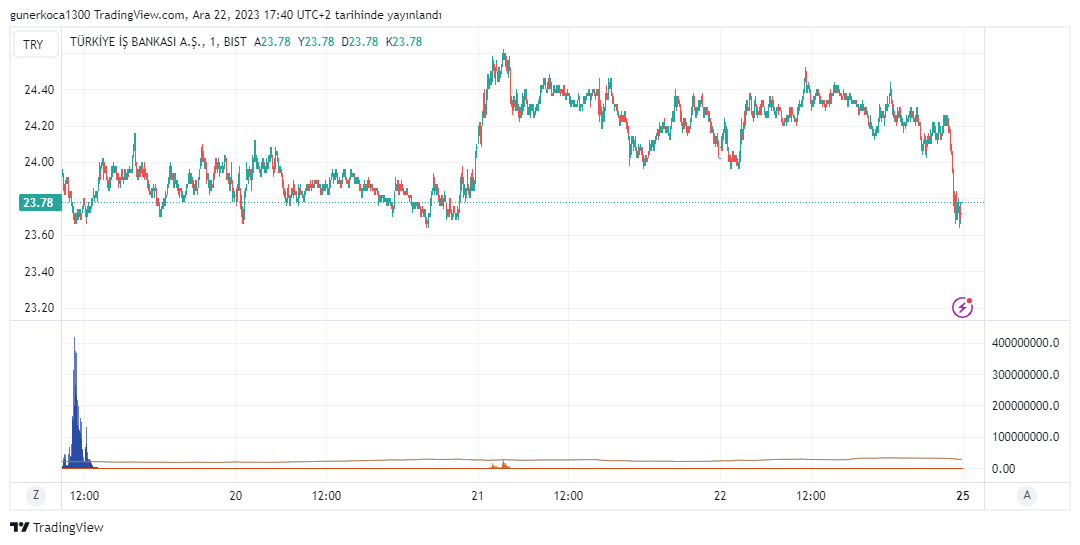Image resolution: width=1080 pixels, height=545 pixels.
Task: Click the BIST exchange label
Action: coord(235,42)
